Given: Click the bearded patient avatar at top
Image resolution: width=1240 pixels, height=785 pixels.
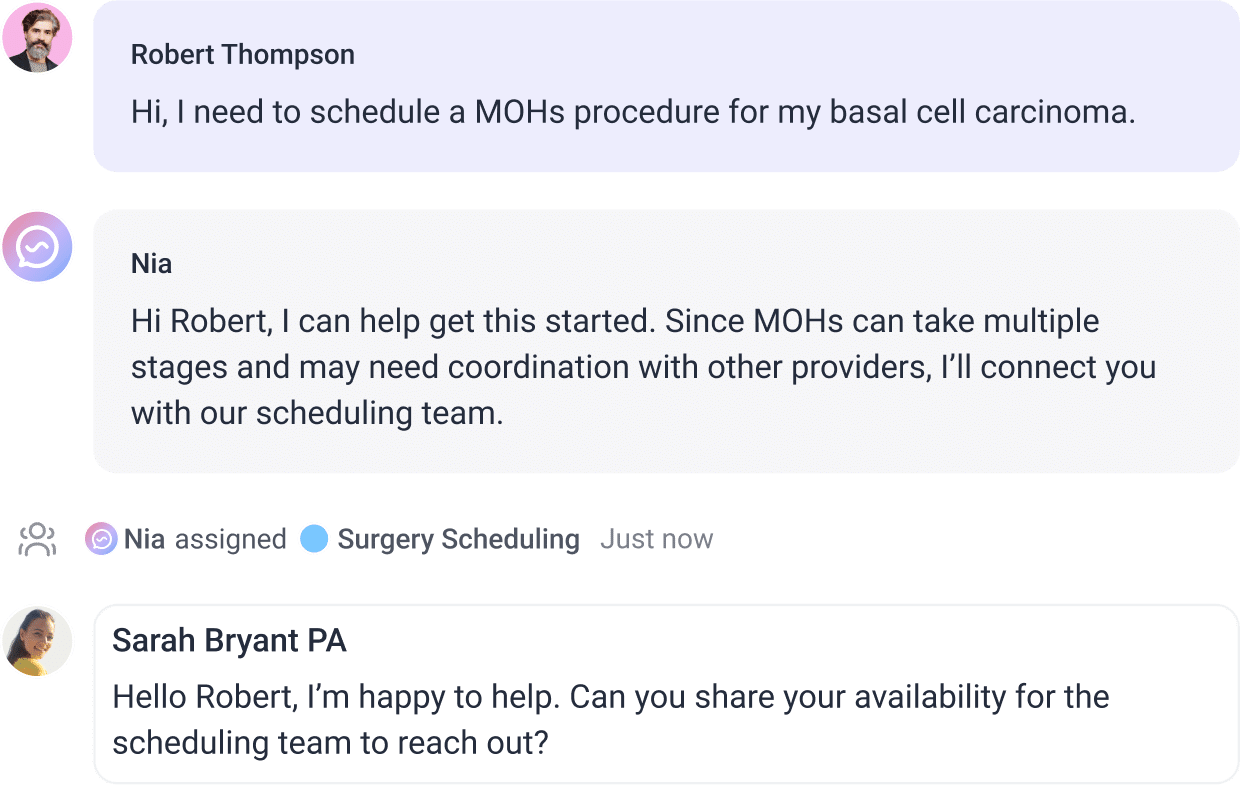Looking at the screenshot, I should pyautogui.click(x=39, y=36).
